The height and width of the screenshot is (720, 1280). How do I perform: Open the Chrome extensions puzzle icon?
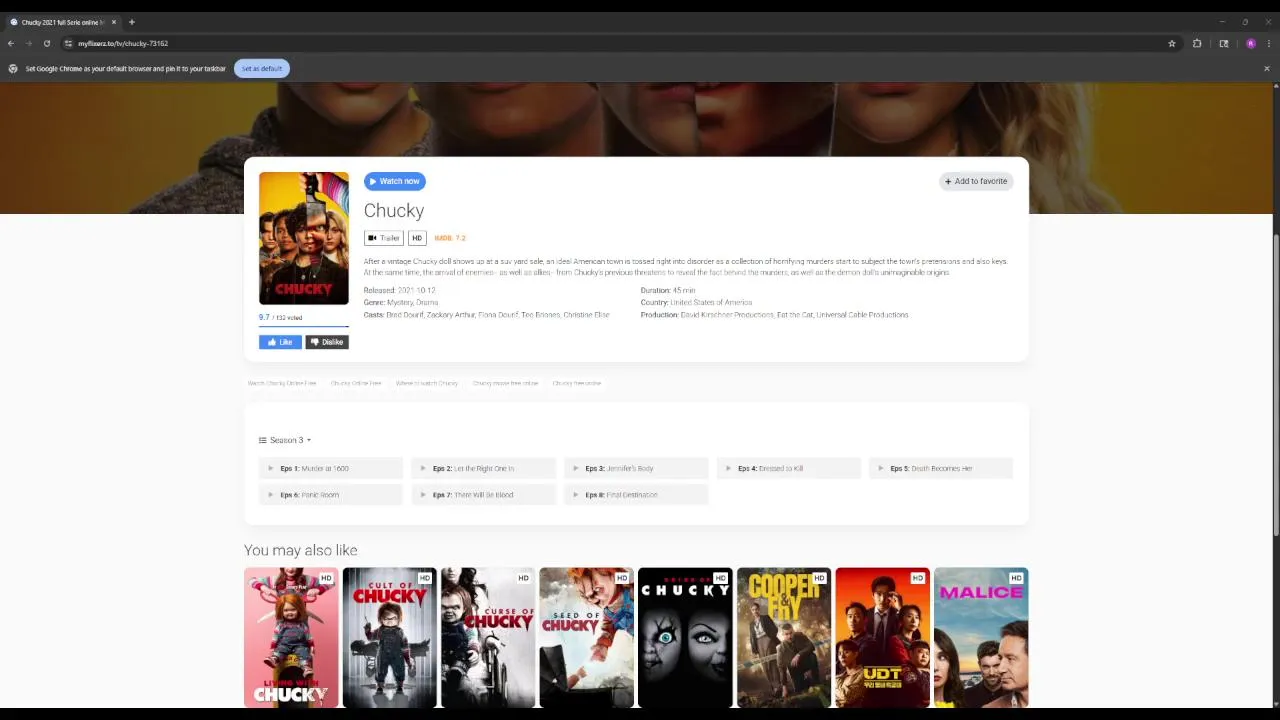(1197, 44)
